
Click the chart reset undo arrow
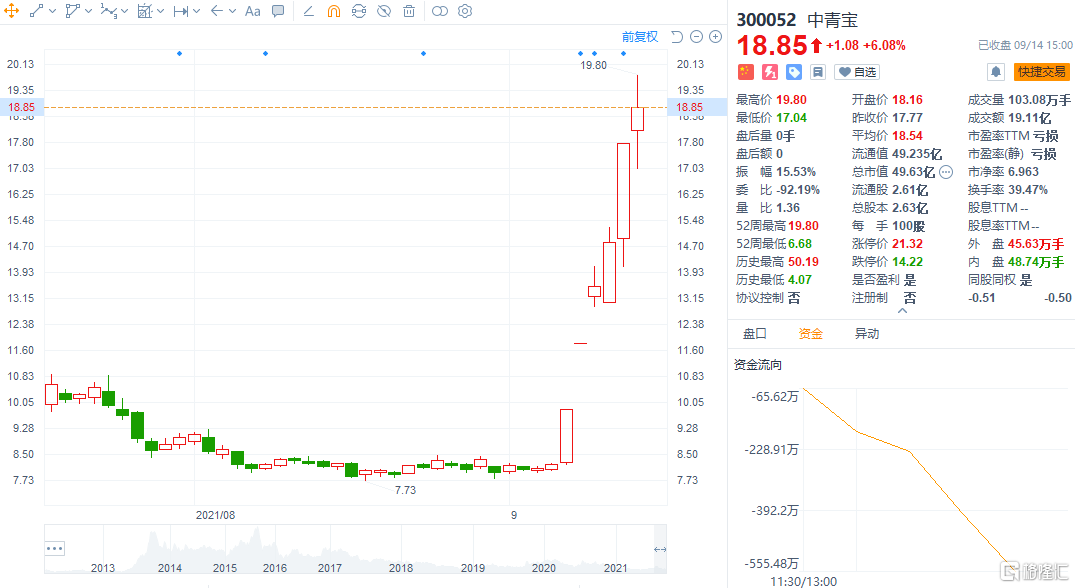coord(677,37)
